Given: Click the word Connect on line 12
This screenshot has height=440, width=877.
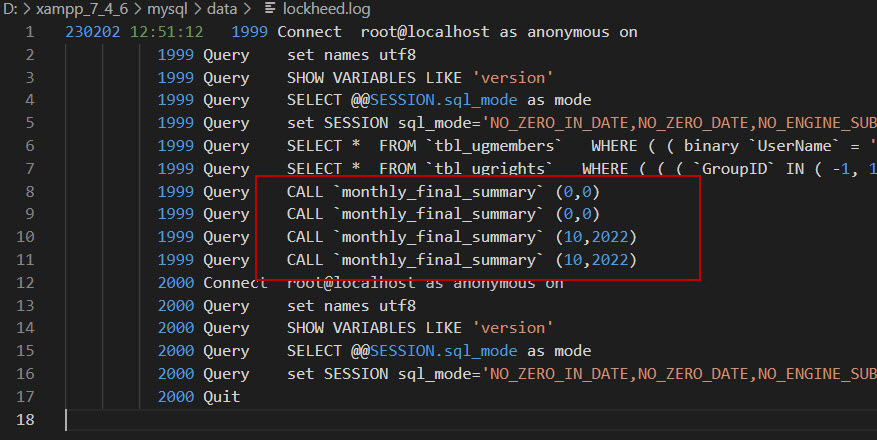Looking at the screenshot, I should (x=235, y=283).
